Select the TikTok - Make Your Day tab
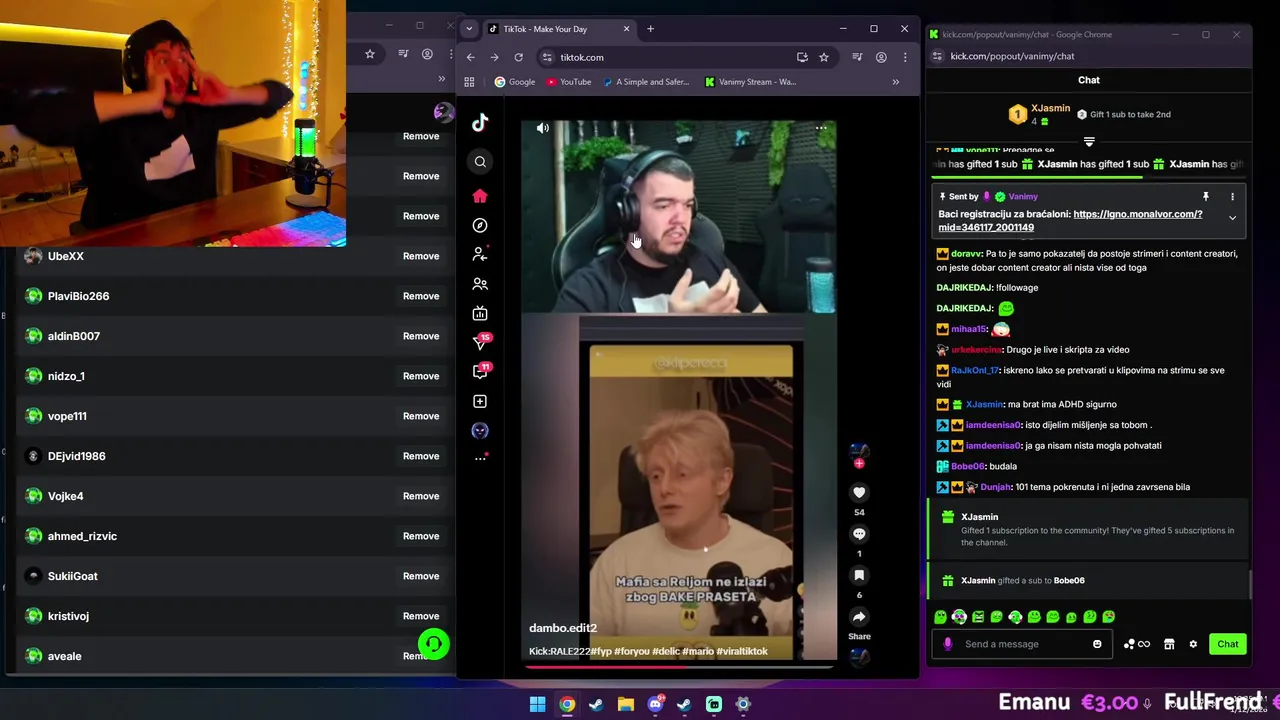Image resolution: width=1280 pixels, height=720 pixels. click(x=560, y=29)
